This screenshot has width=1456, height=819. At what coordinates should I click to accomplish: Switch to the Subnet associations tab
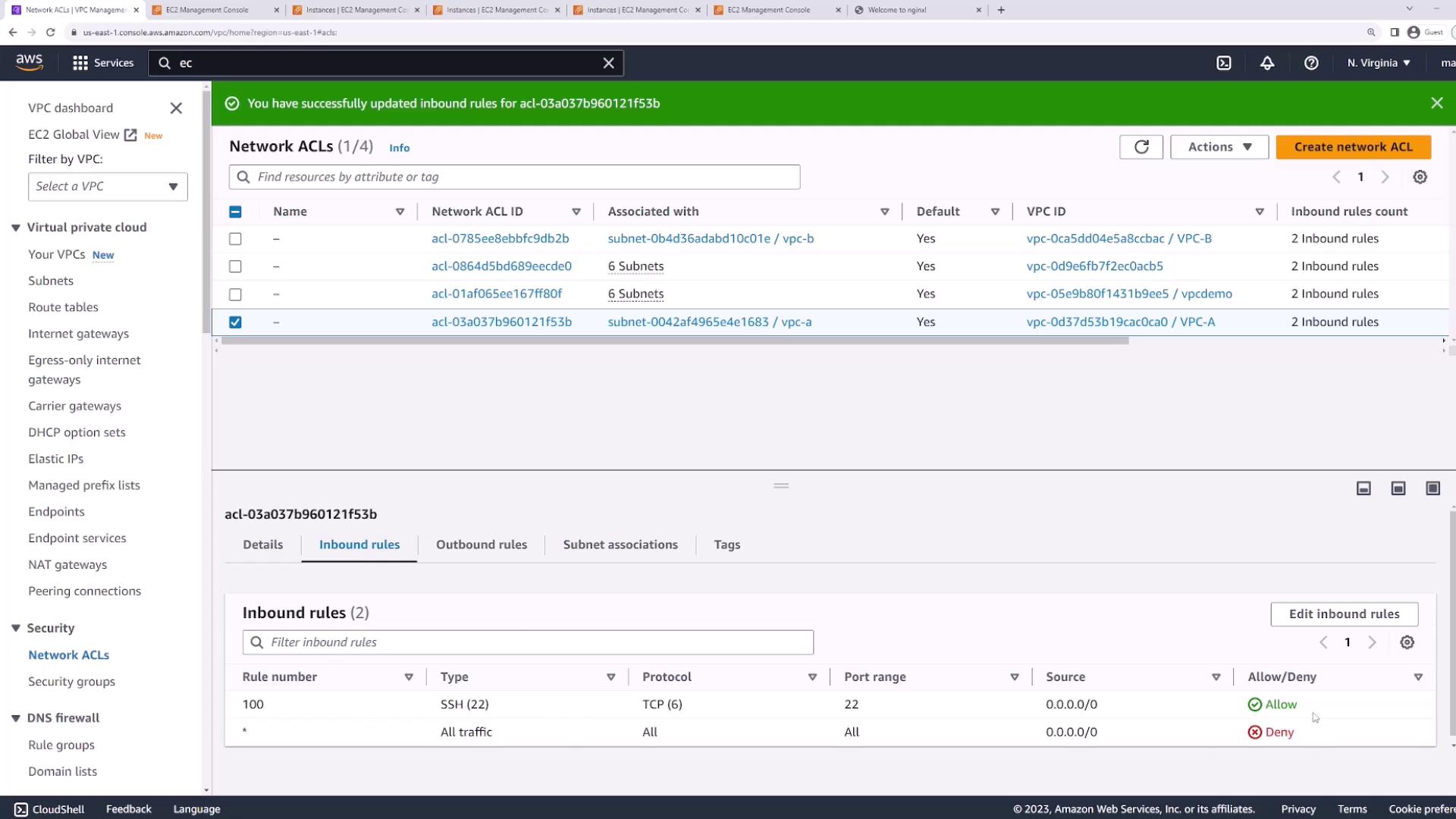(620, 544)
